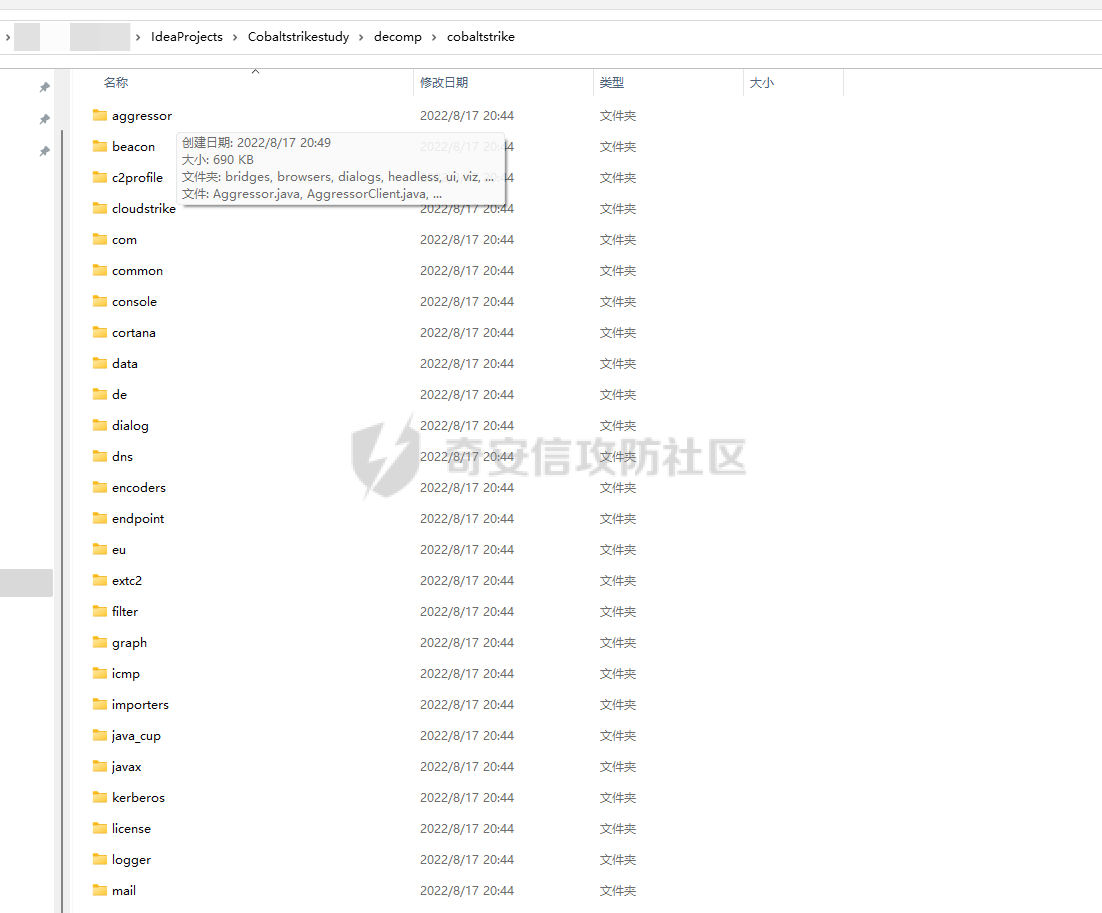The width and height of the screenshot is (1102, 913).
Task: Click 文件夹 type in graph row
Action: point(618,642)
